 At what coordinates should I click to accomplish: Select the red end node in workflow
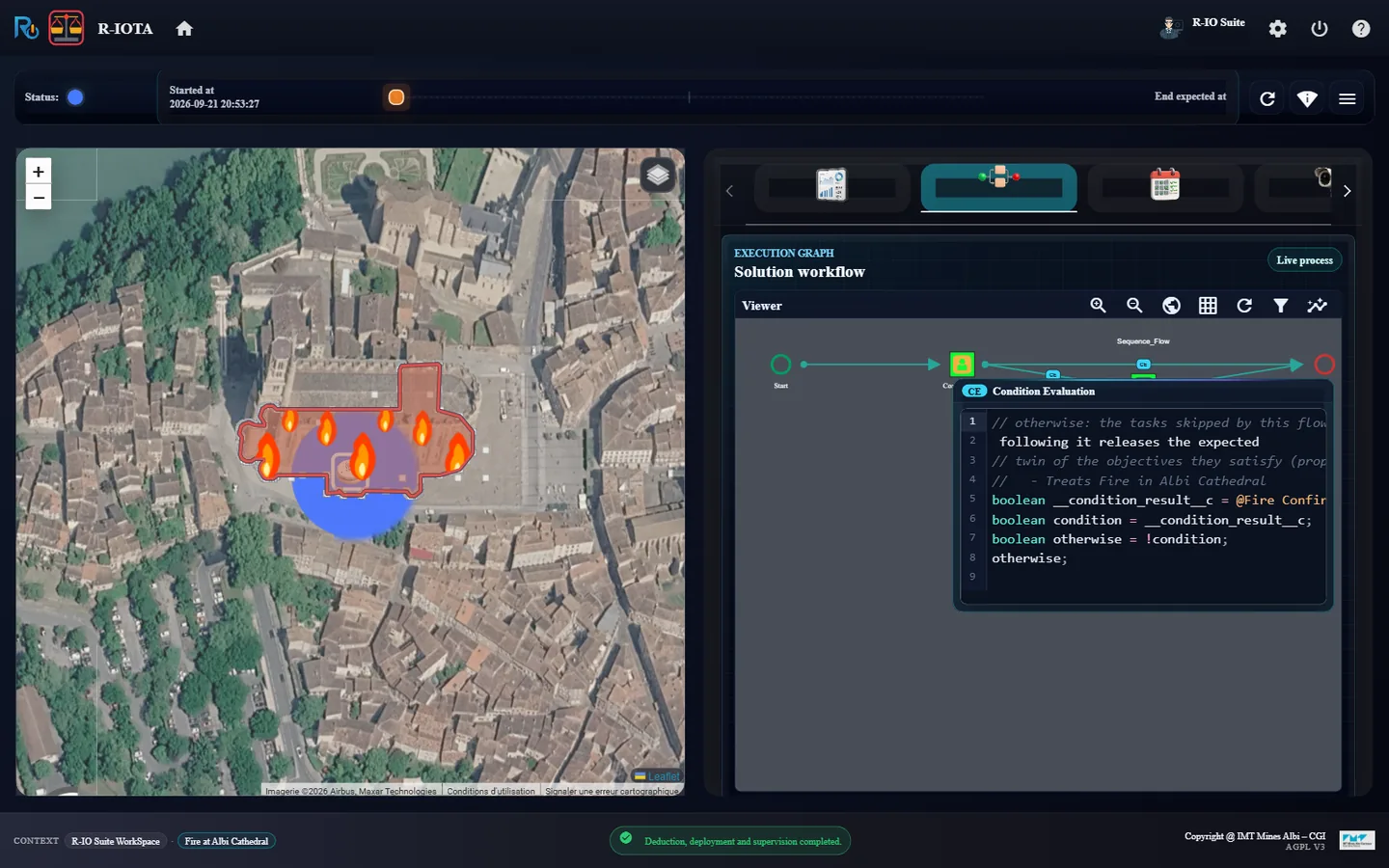pos(1324,365)
